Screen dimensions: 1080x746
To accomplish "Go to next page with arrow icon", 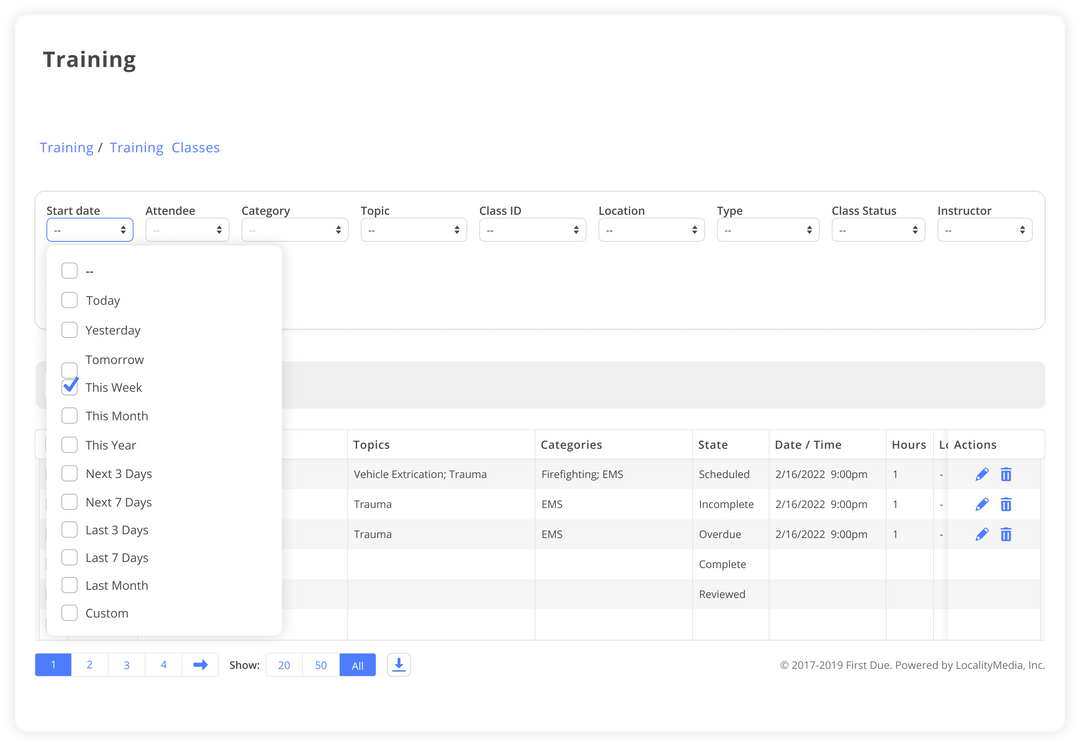I will [x=200, y=665].
